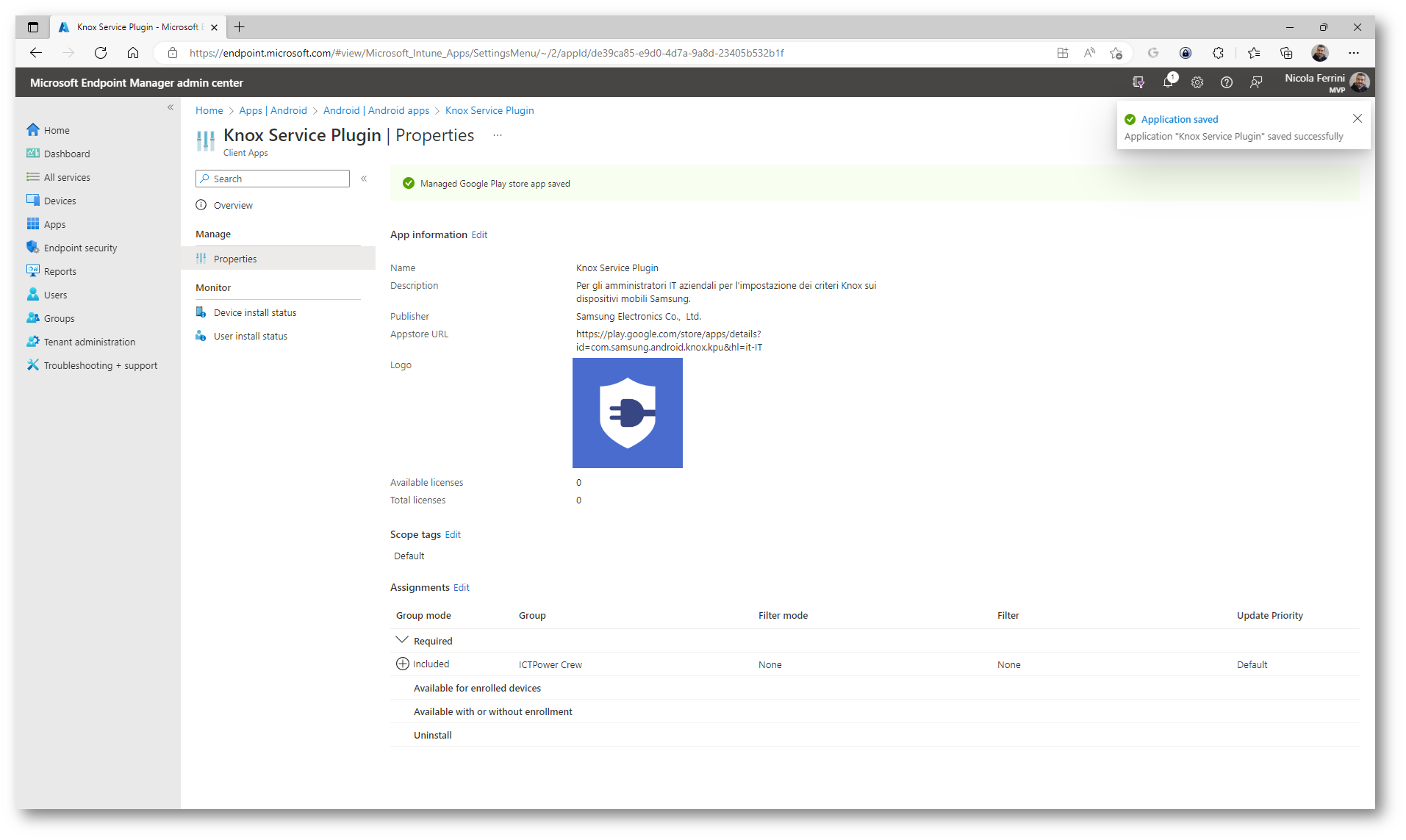The height and width of the screenshot is (840, 1406).
Task: Click the Search box in resource menu
Action: [x=273, y=179]
